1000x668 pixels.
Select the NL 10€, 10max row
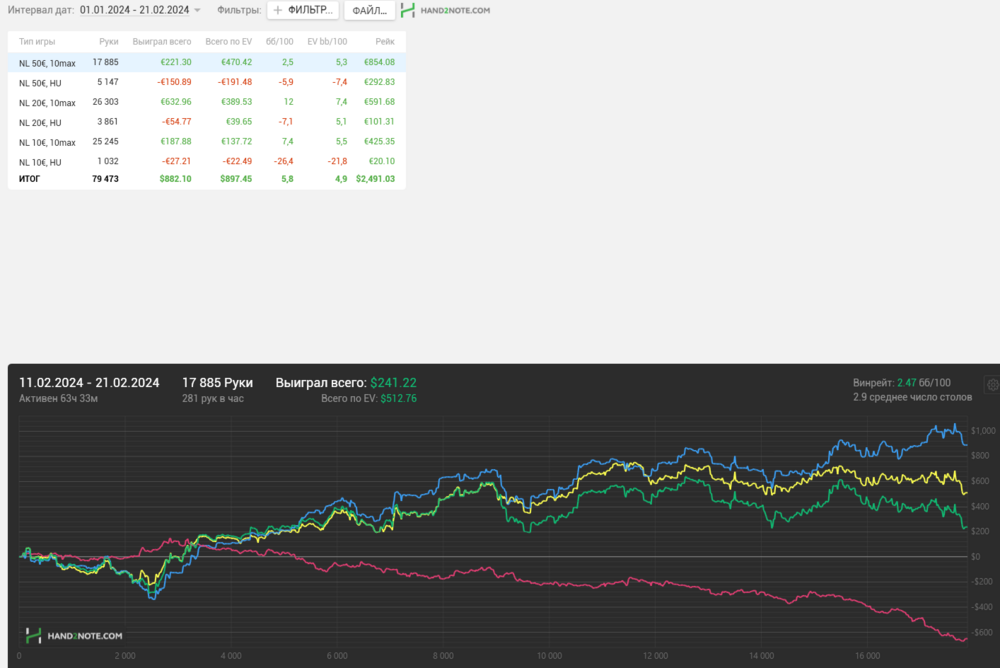click(x=207, y=142)
